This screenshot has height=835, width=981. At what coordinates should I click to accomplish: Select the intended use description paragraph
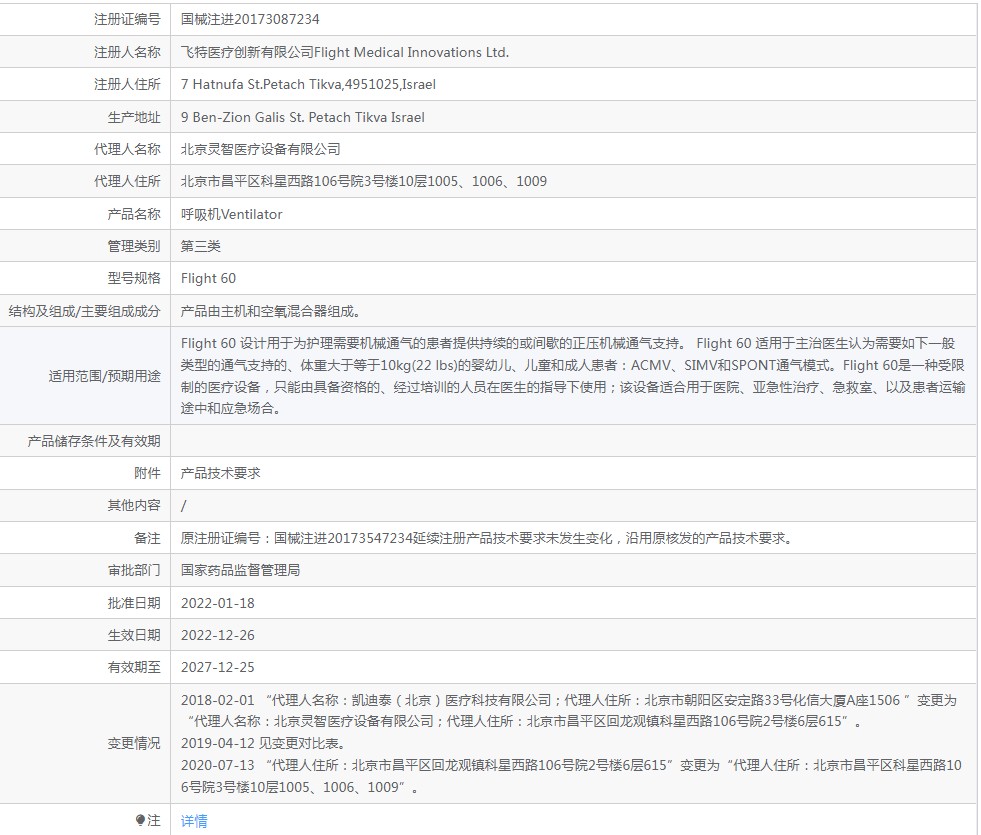[x=573, y=376]
